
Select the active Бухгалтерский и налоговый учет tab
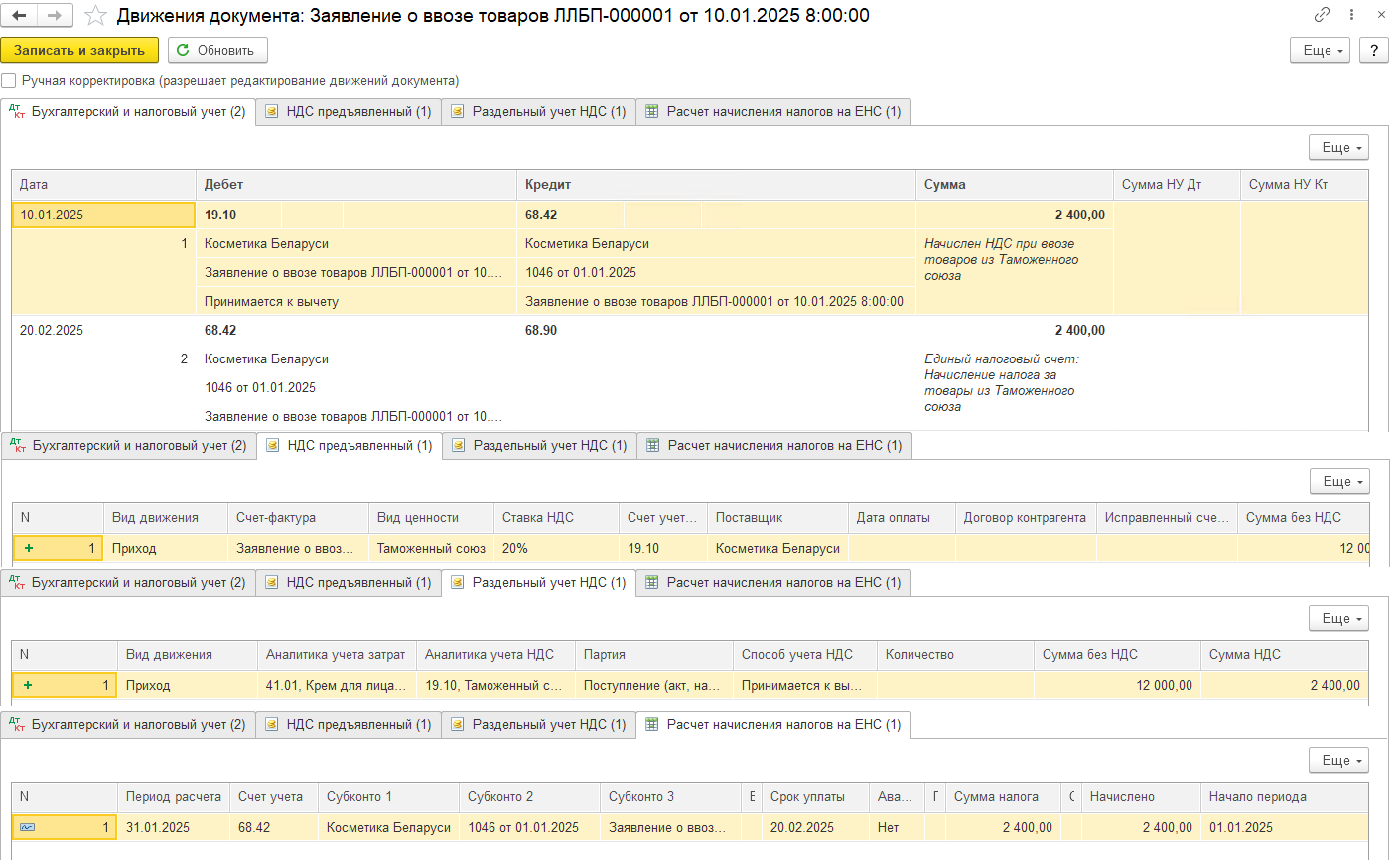point(129,112)
